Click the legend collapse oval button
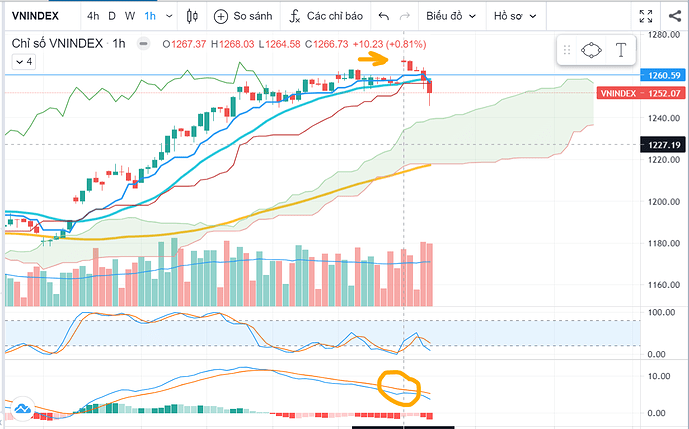The image size is (689, 429). pyautogui.click(x=143, y=44)
